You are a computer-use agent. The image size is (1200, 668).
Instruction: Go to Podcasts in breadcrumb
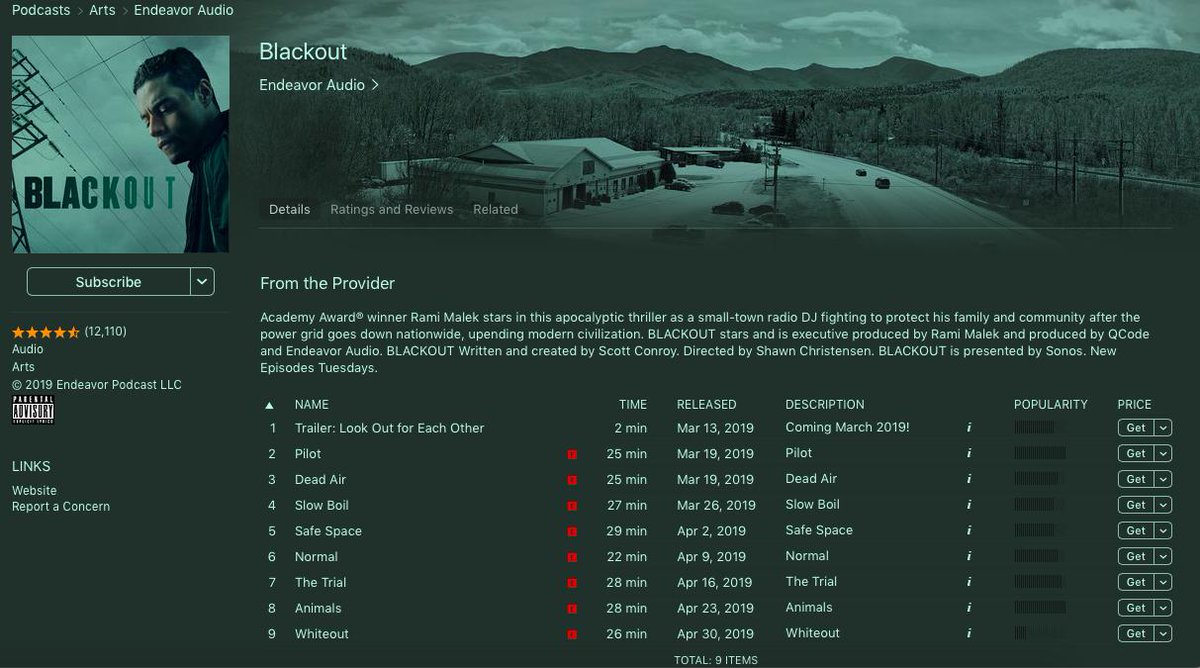click(x=41, y=10)
